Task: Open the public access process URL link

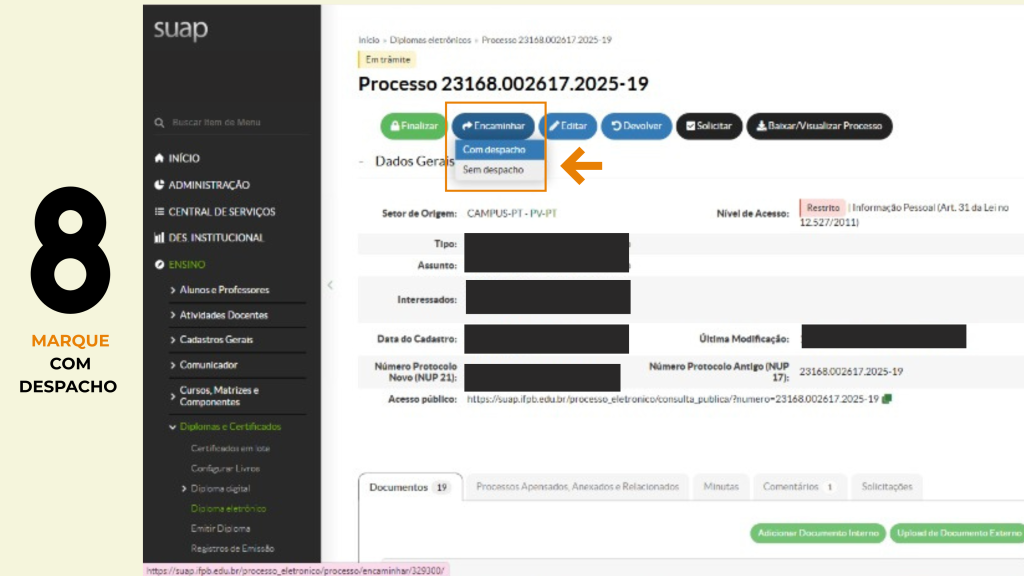Action: [x=672, y=399]
